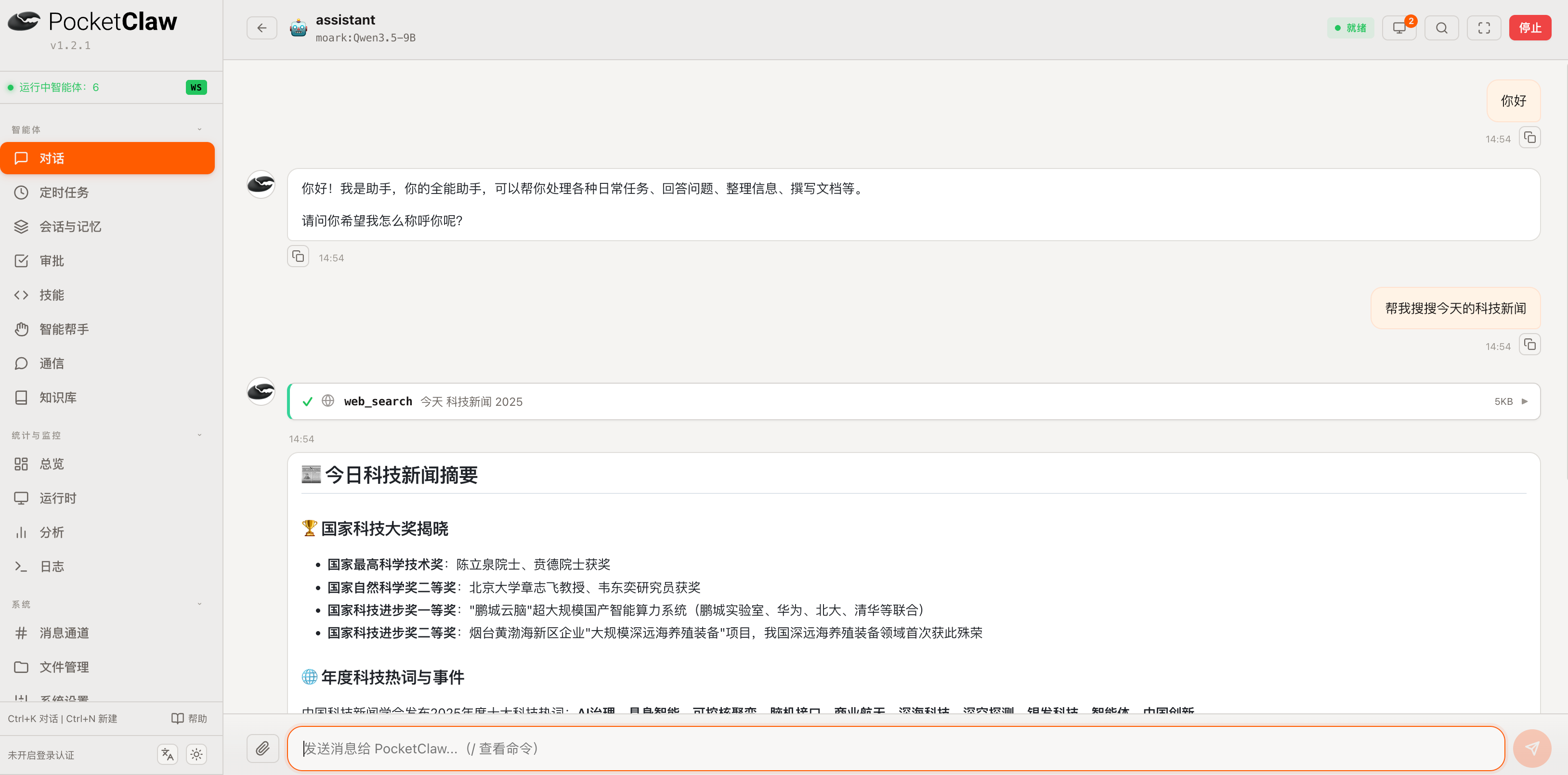Toggle fullscreen view icon
1568x775 pixels.
pos(1484,28)
